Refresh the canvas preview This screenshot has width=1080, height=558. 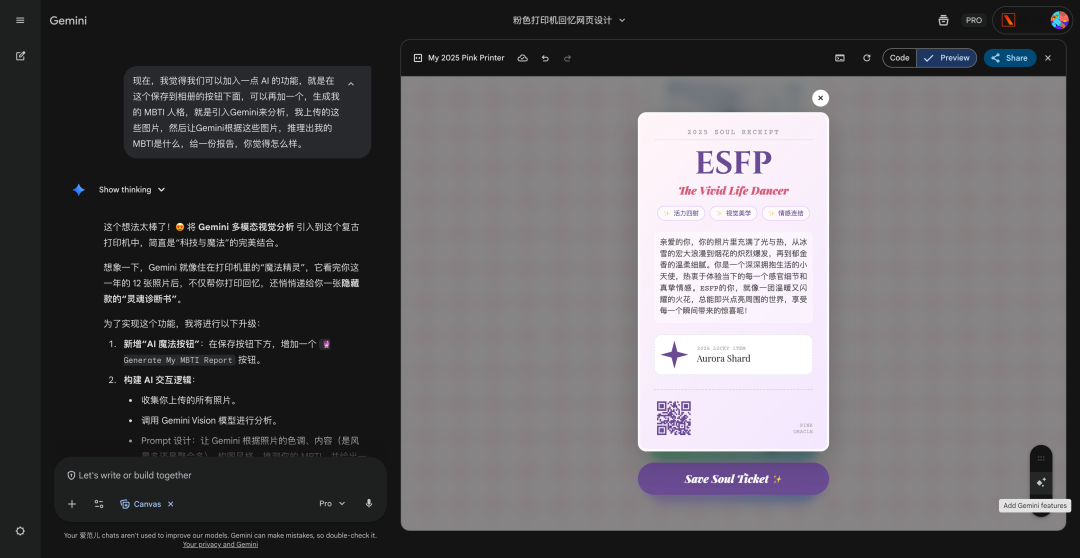(866, 58)
